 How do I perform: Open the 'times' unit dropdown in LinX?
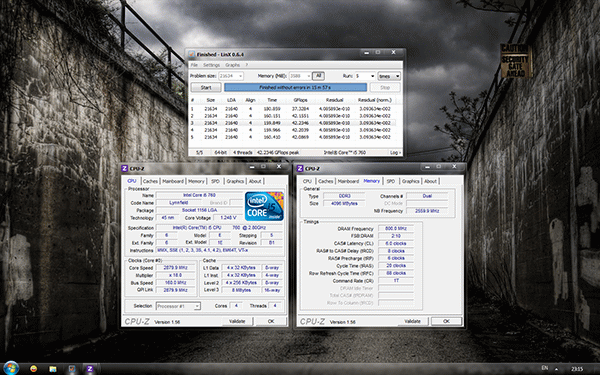(389, 76)
